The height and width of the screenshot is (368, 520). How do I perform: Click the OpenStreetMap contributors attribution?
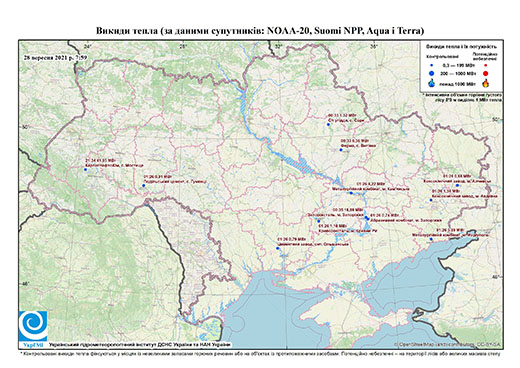447,344
